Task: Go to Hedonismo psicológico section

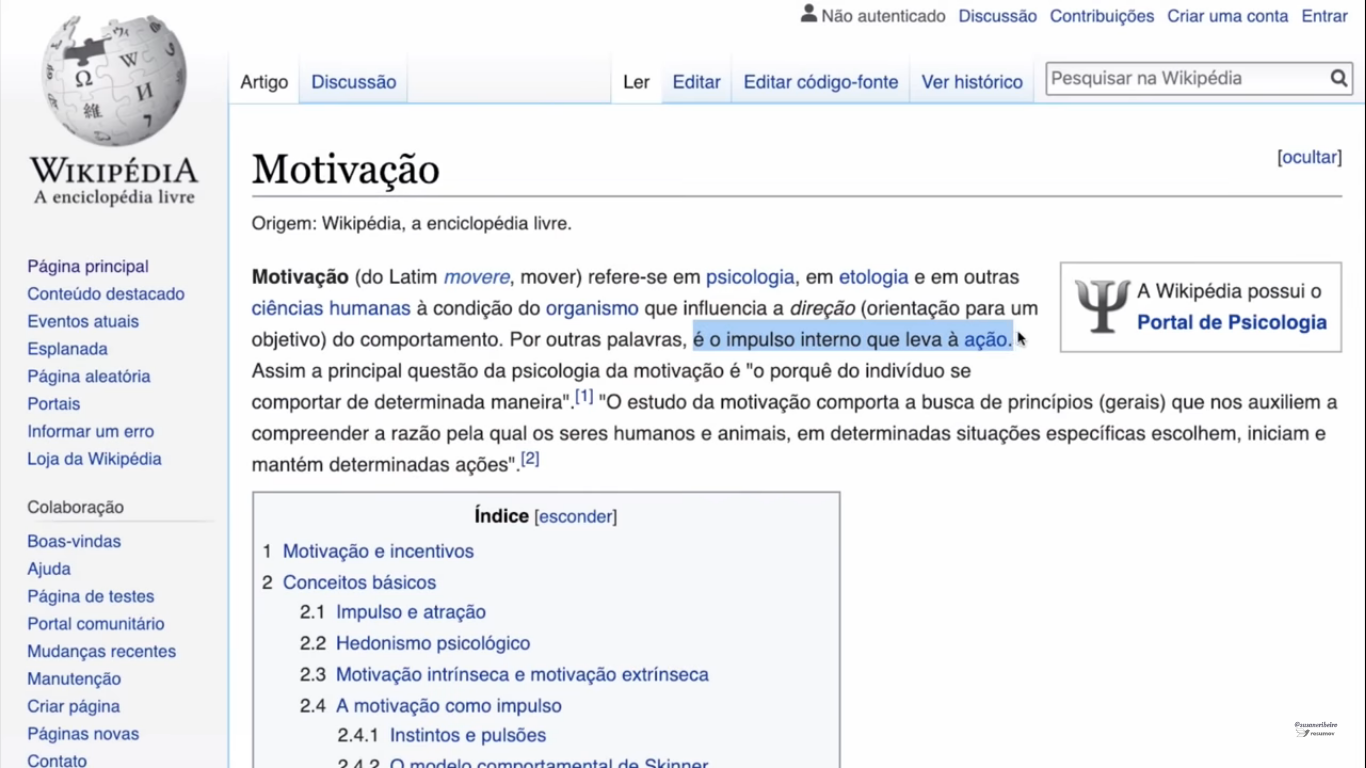Action: [x=432, y=643]
